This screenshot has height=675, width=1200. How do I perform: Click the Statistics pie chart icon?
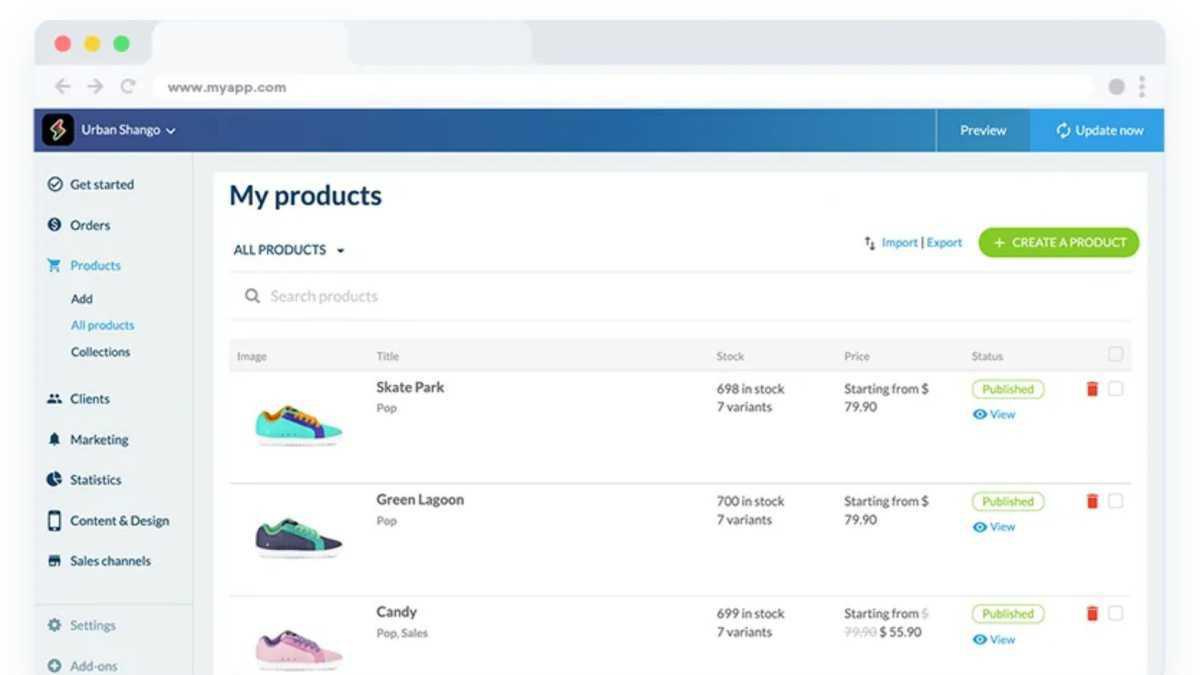[54, 480]
